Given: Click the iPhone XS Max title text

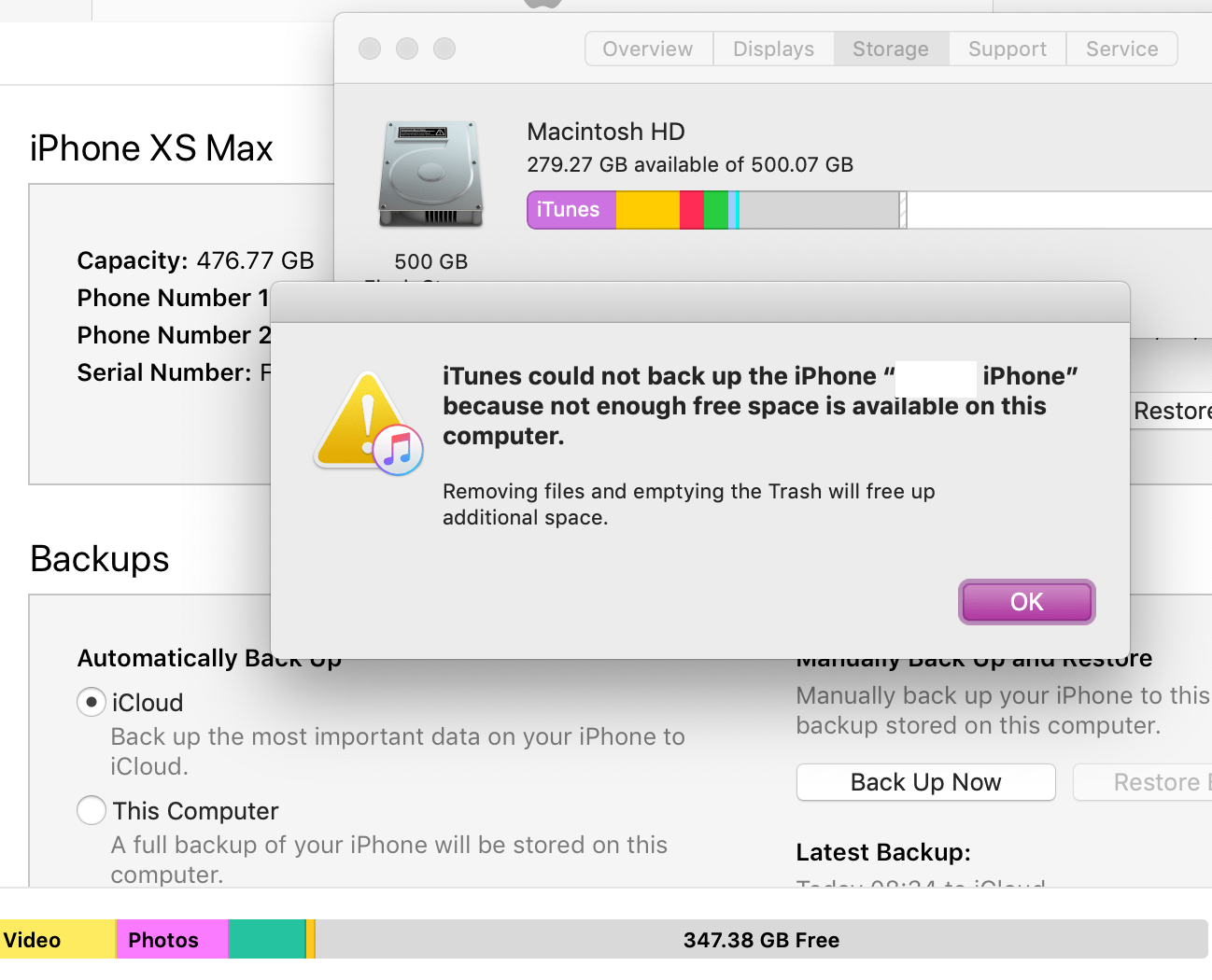Looking at the screenshot, I should [x=150, y=147].
